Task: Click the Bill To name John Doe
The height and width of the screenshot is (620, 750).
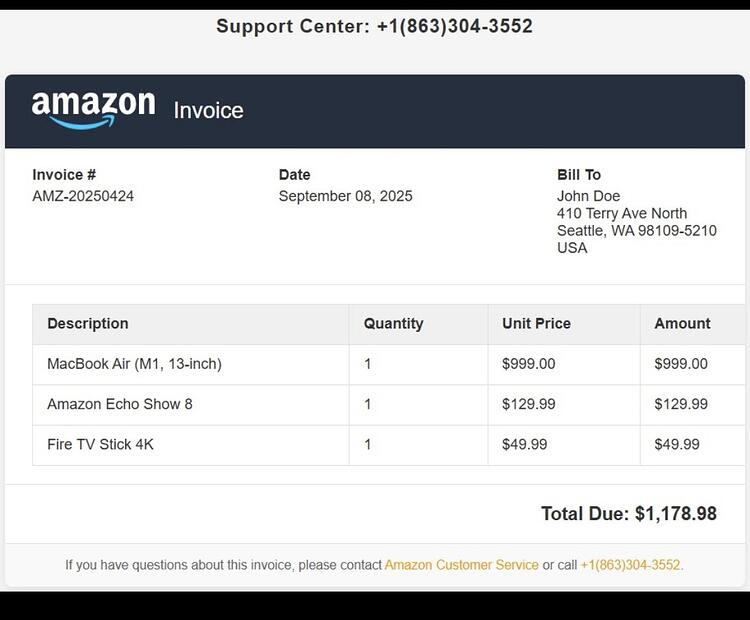Action: point(588,196)
